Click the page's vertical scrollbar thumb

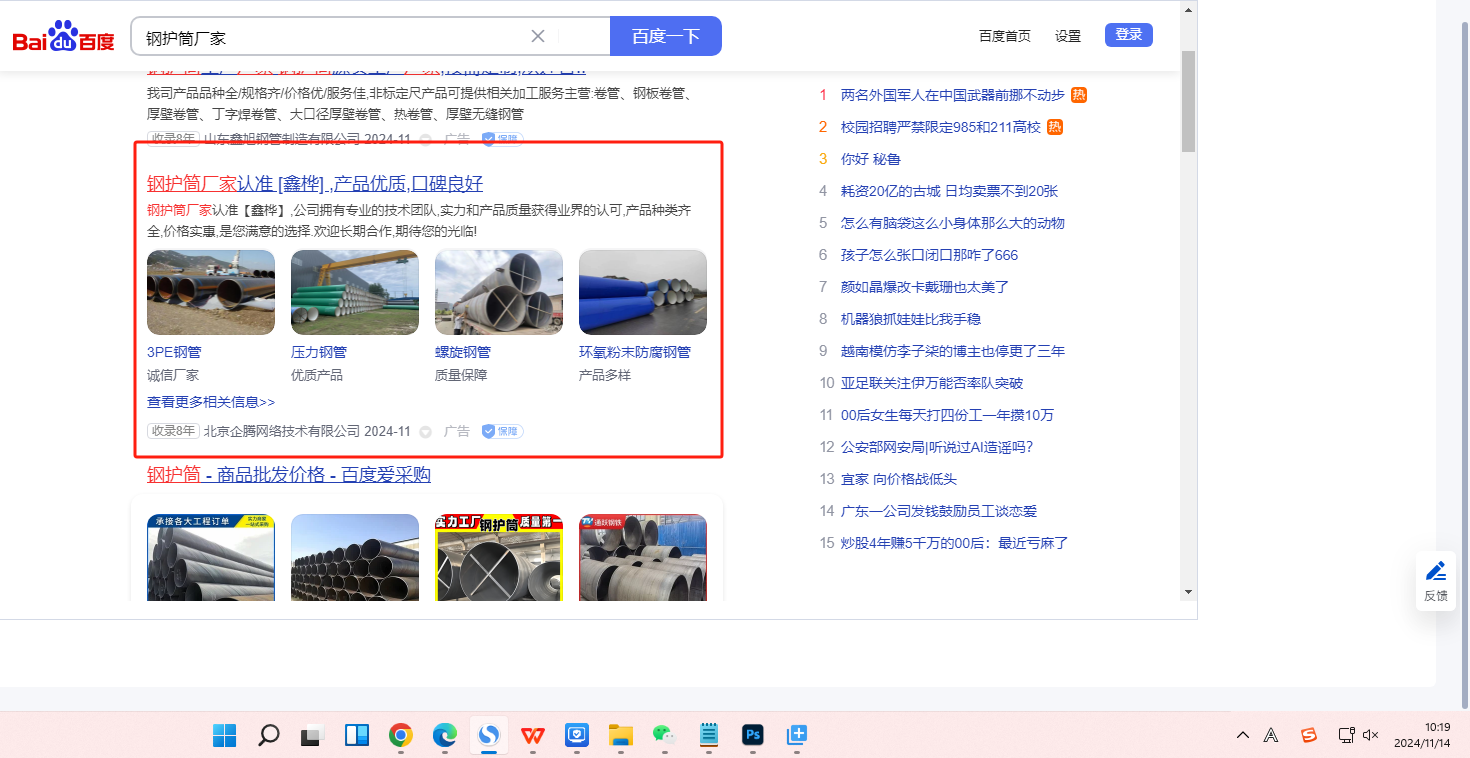pyautogui.click(x=1188, y=100)
